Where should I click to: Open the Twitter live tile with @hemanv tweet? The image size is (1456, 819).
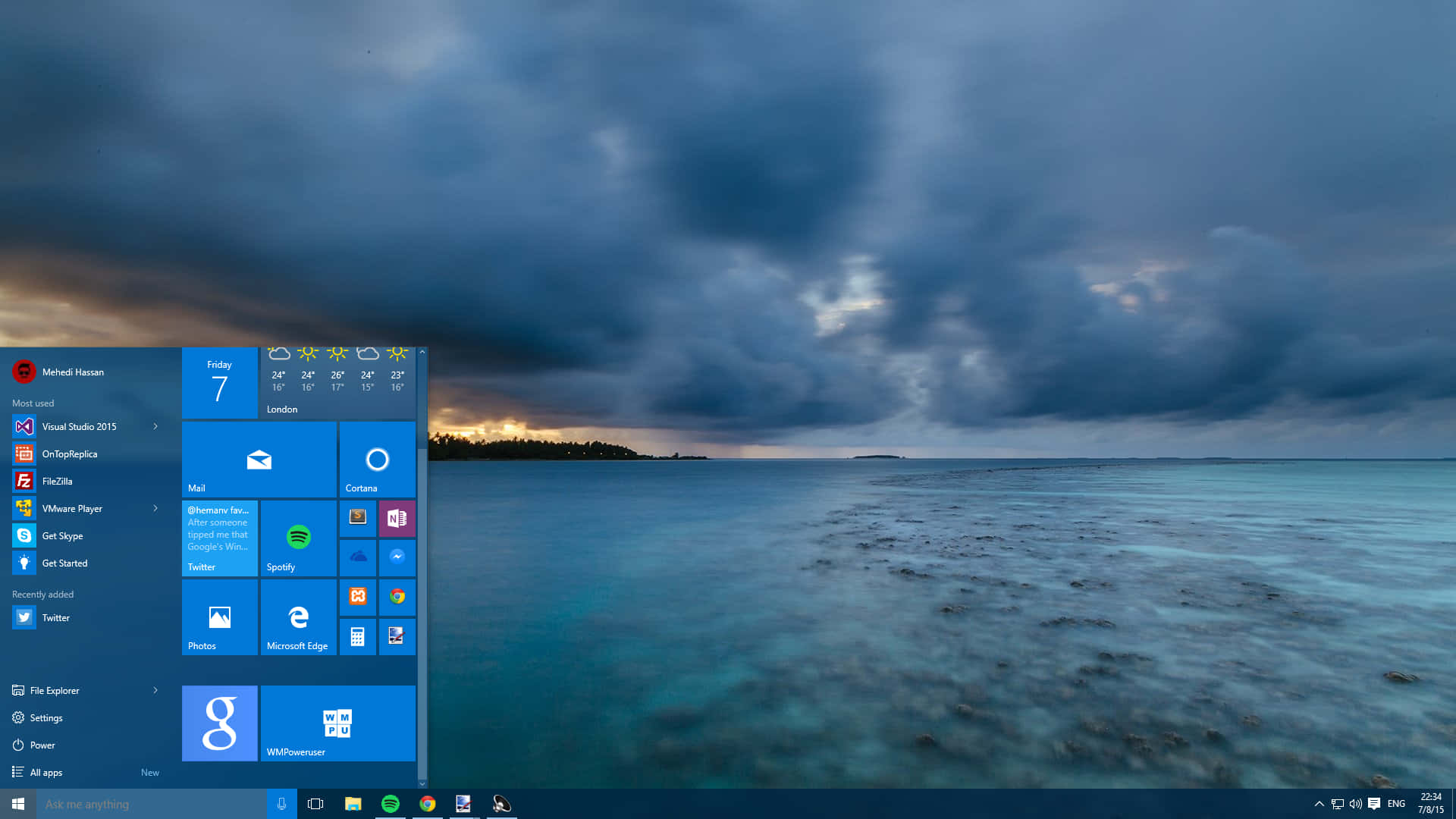coord(219,538)
